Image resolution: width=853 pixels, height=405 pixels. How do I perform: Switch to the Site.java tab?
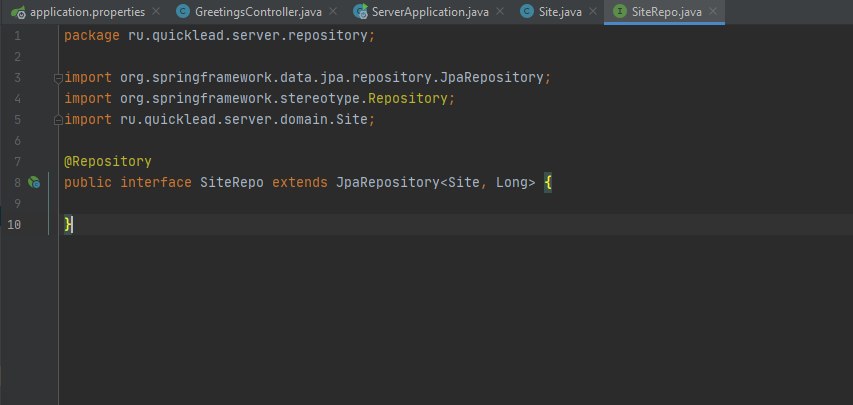[x=561, y=12]
